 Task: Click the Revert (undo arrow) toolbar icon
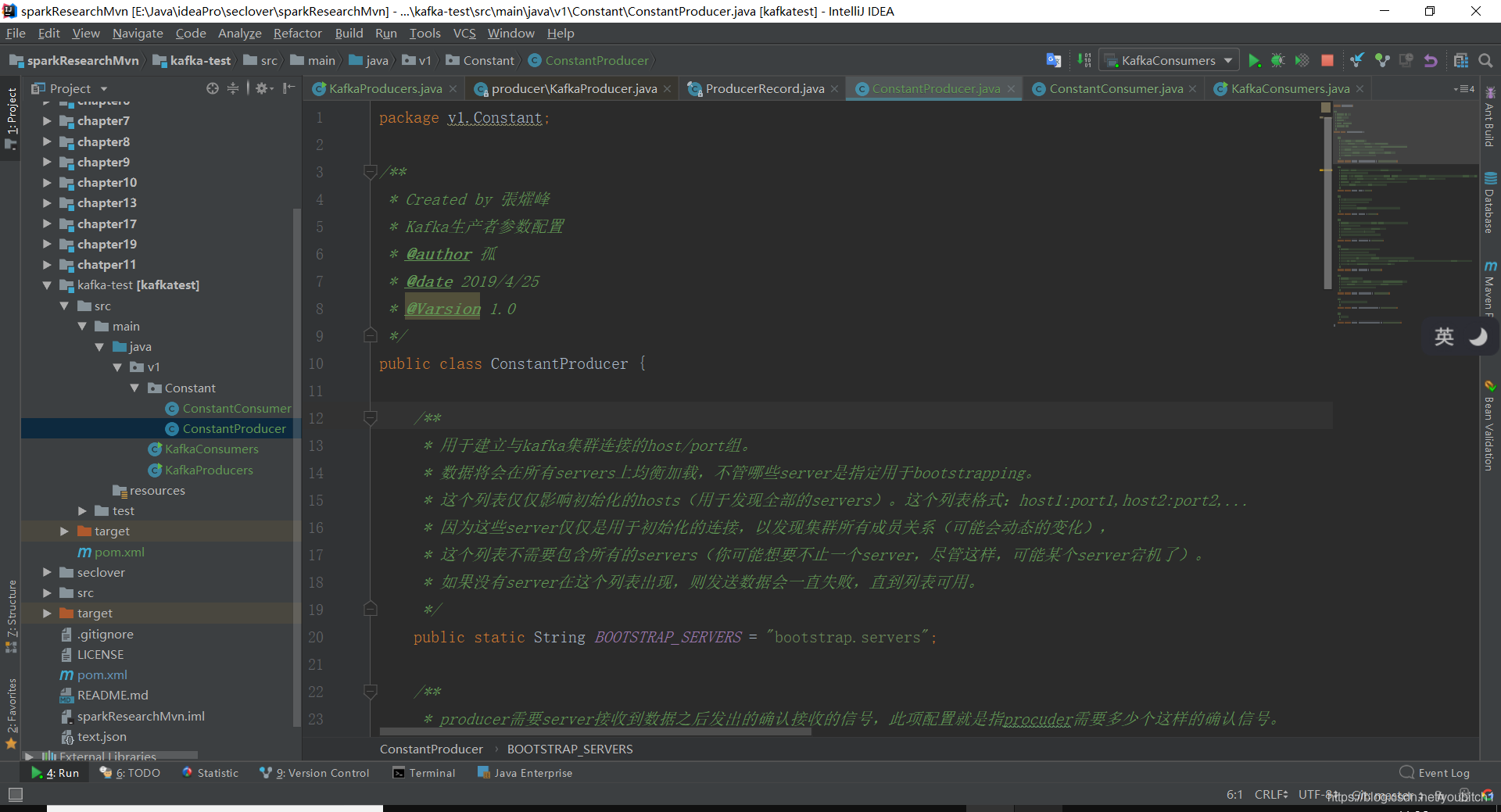pyautogui.click(x=1431, y=60)
